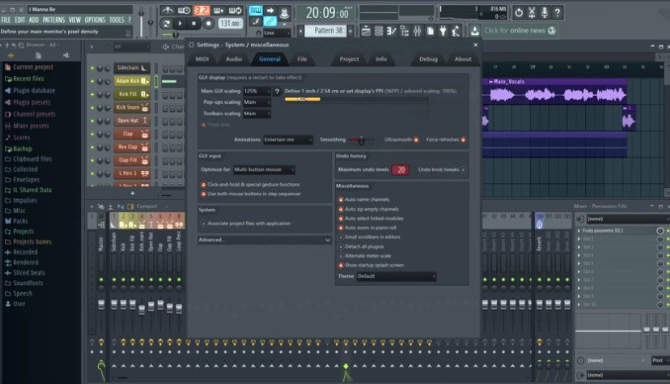This screenshot has width=670, height=384.
Task: Click the online news link
Action: point(514,30)
